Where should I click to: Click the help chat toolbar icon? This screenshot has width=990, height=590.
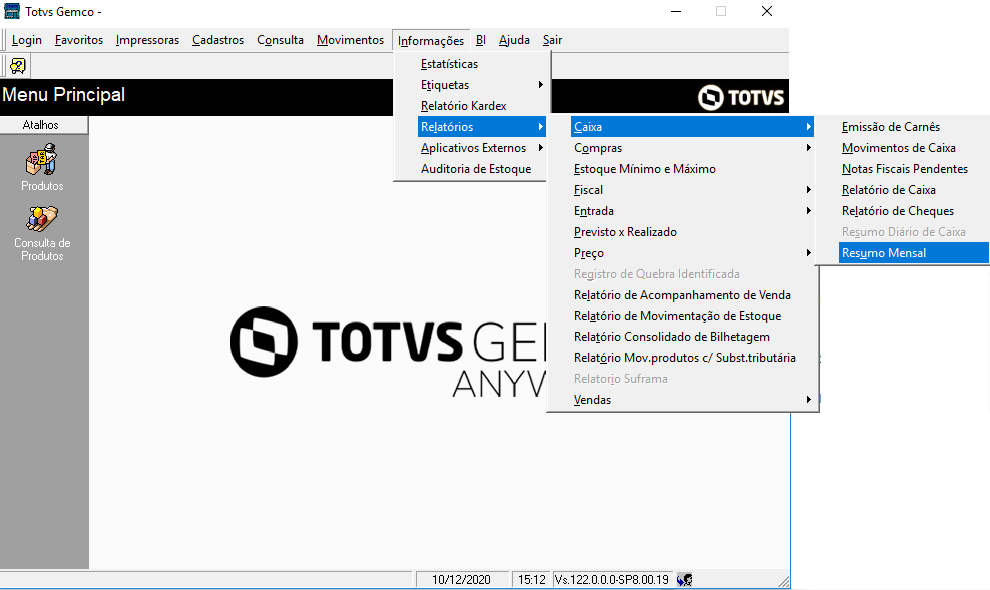[x=18, y=66]
